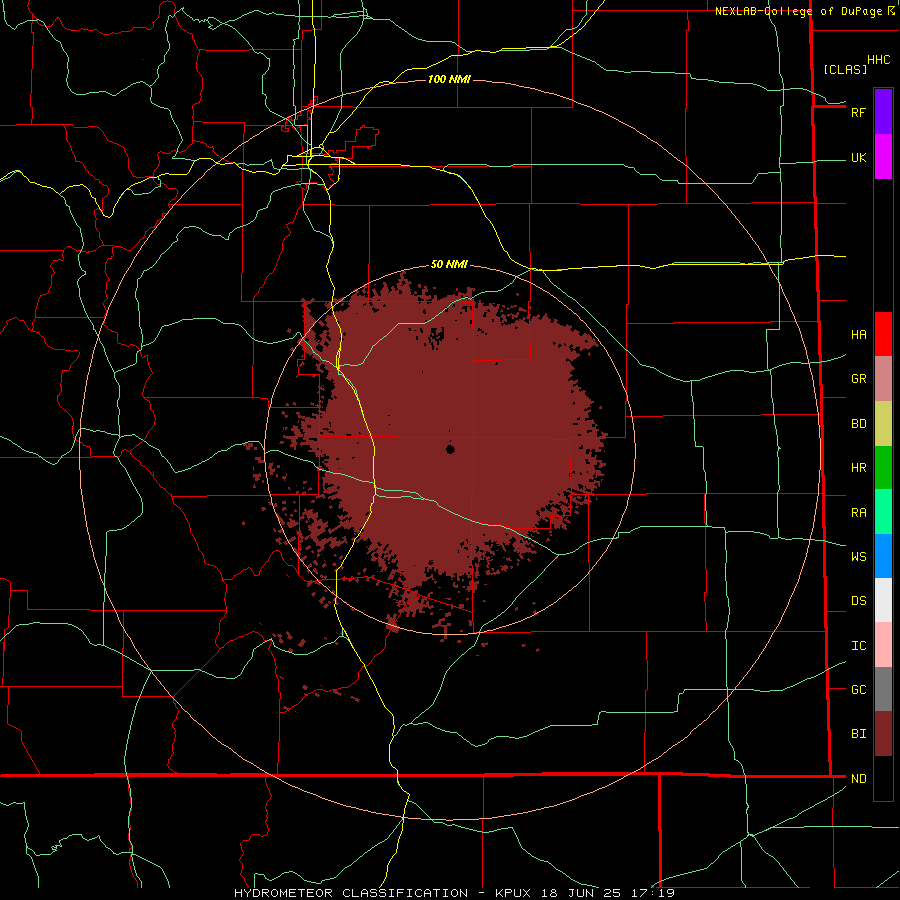Click the HA red legend swatch
The width and height of the screenshot is (900, 900).
[883, 334]
